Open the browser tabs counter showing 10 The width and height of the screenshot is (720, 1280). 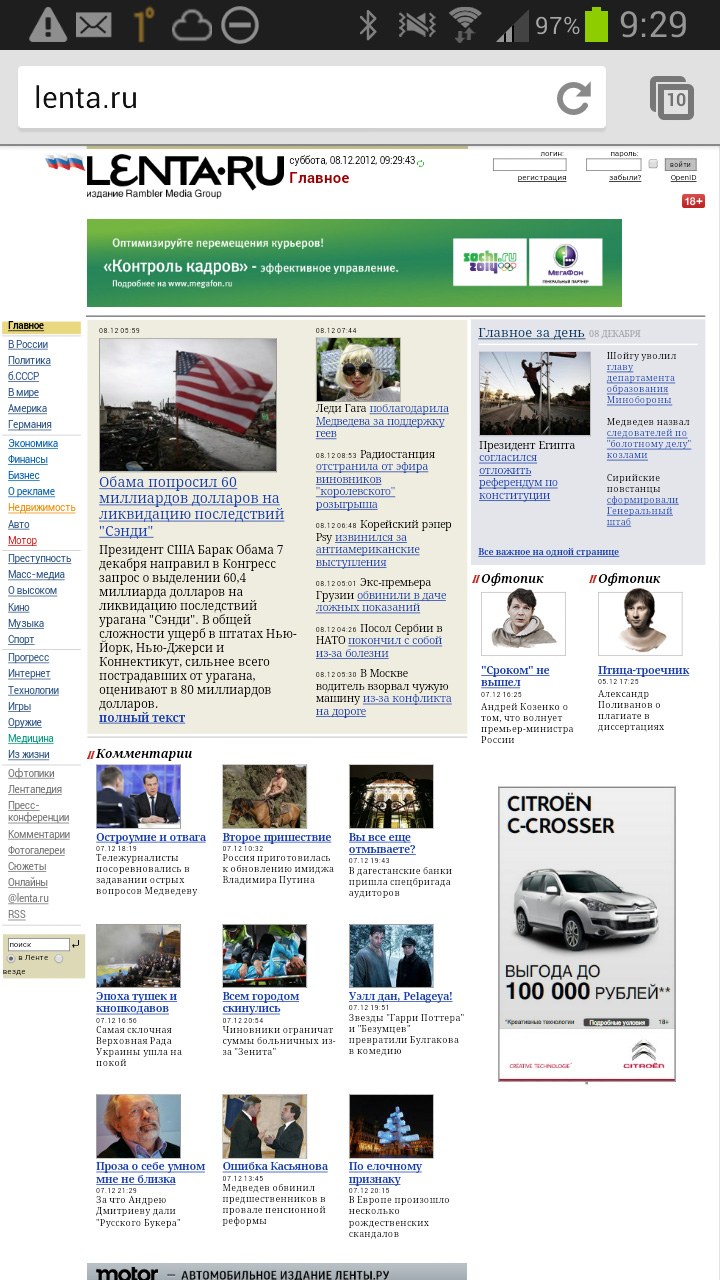click(x=673, y=98)
